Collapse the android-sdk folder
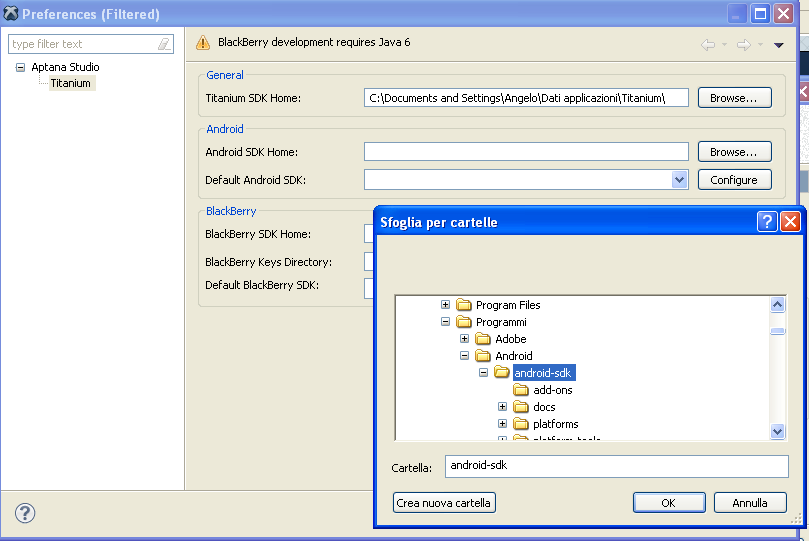The height and width of the screenshot is (541, 809). click(x=483, y=372)
